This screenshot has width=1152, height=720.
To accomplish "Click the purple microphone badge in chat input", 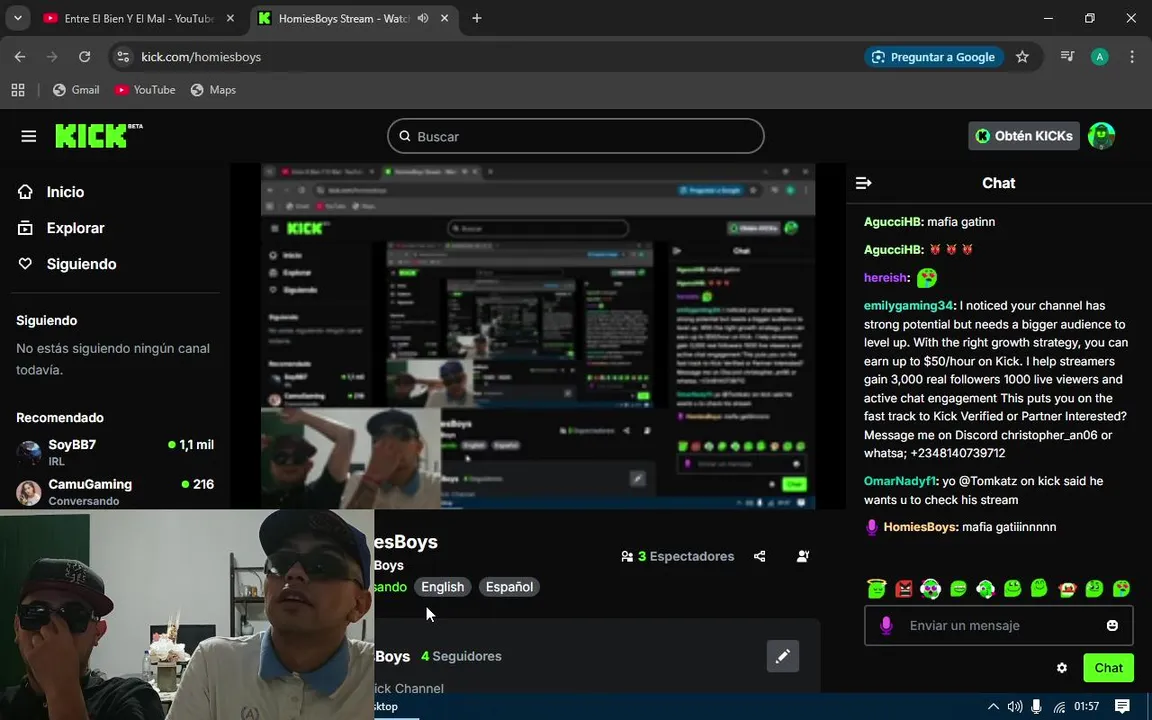I will tap(886, 625).
